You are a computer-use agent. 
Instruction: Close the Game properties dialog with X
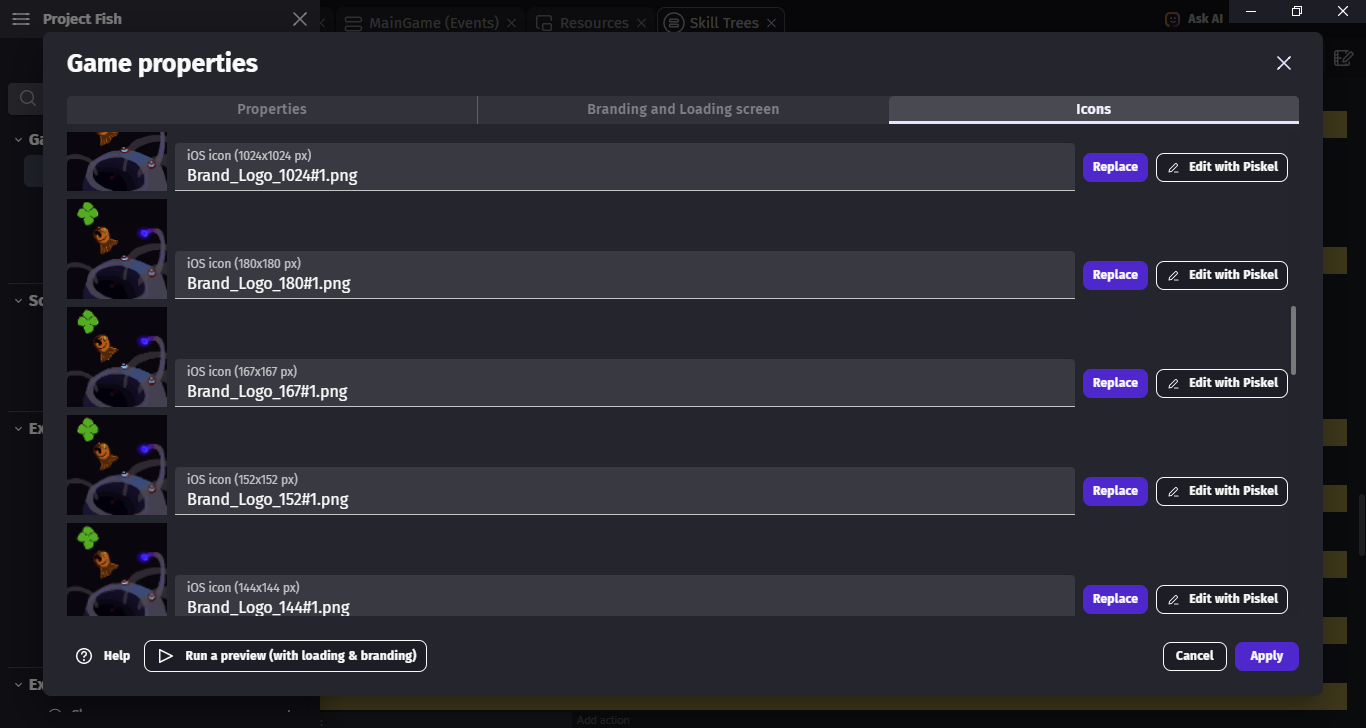(x=1284, y=63)
